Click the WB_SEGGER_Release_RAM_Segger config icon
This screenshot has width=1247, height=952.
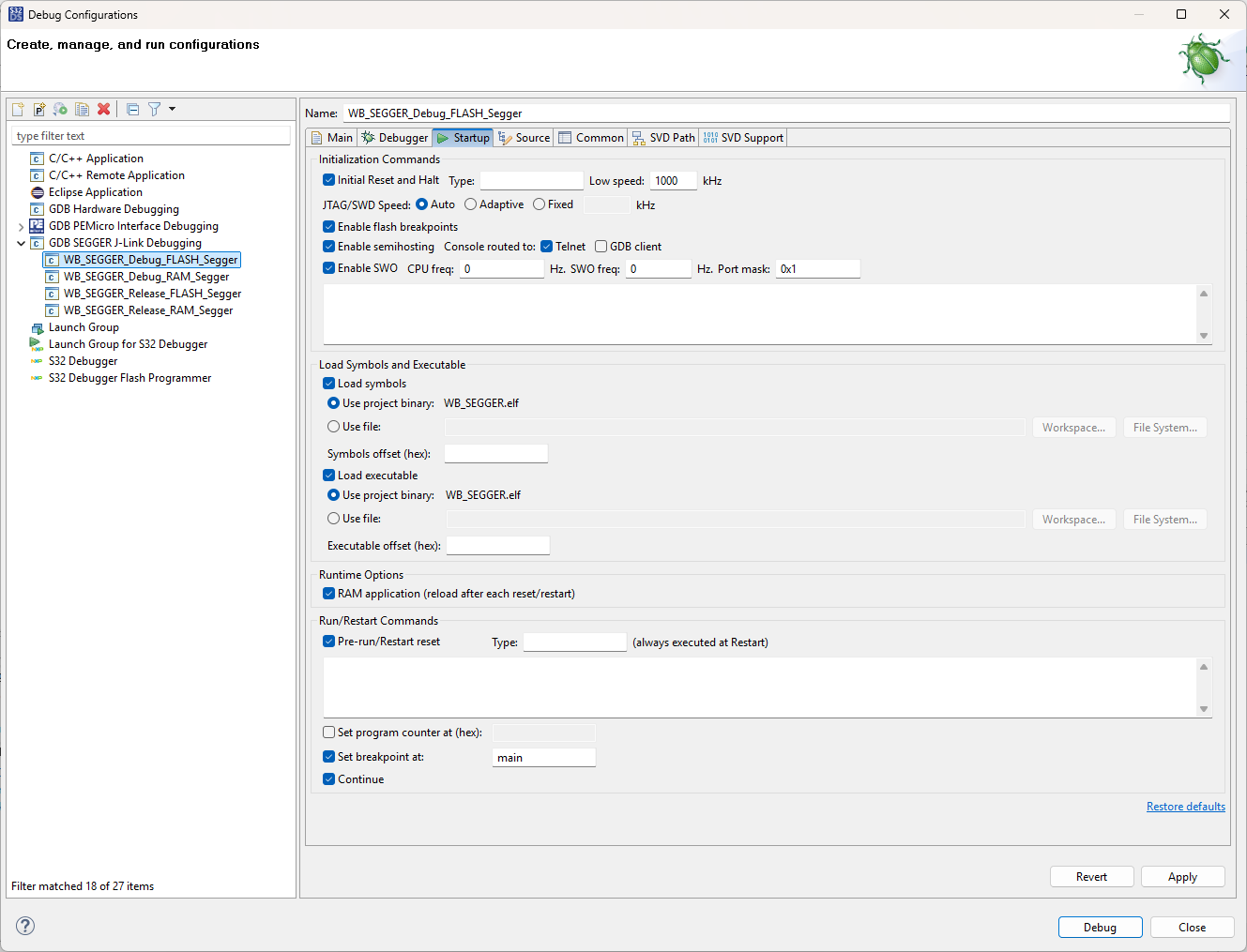[x=53, y=310]
